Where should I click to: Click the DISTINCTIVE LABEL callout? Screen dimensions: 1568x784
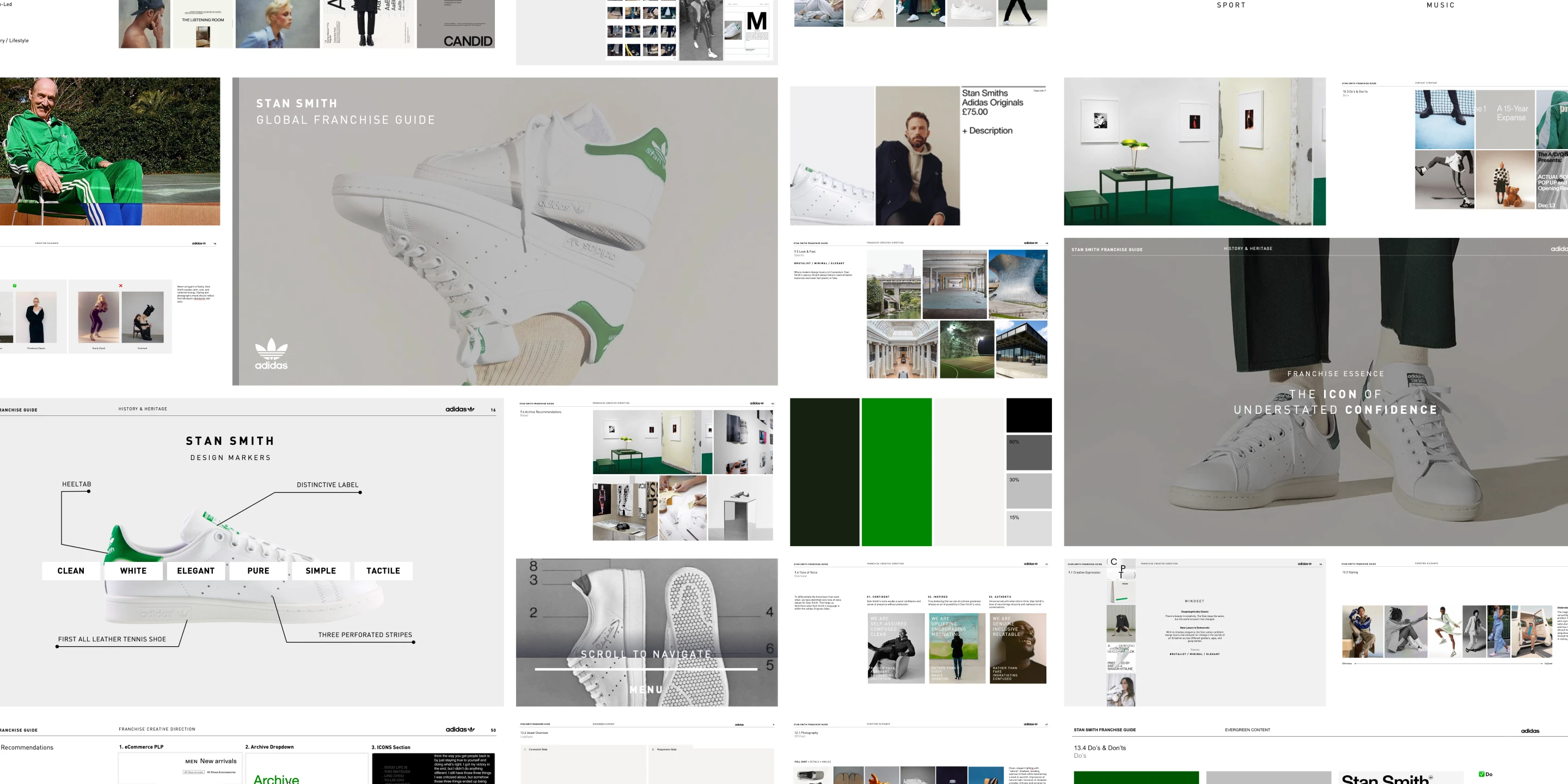coord(327,485)
